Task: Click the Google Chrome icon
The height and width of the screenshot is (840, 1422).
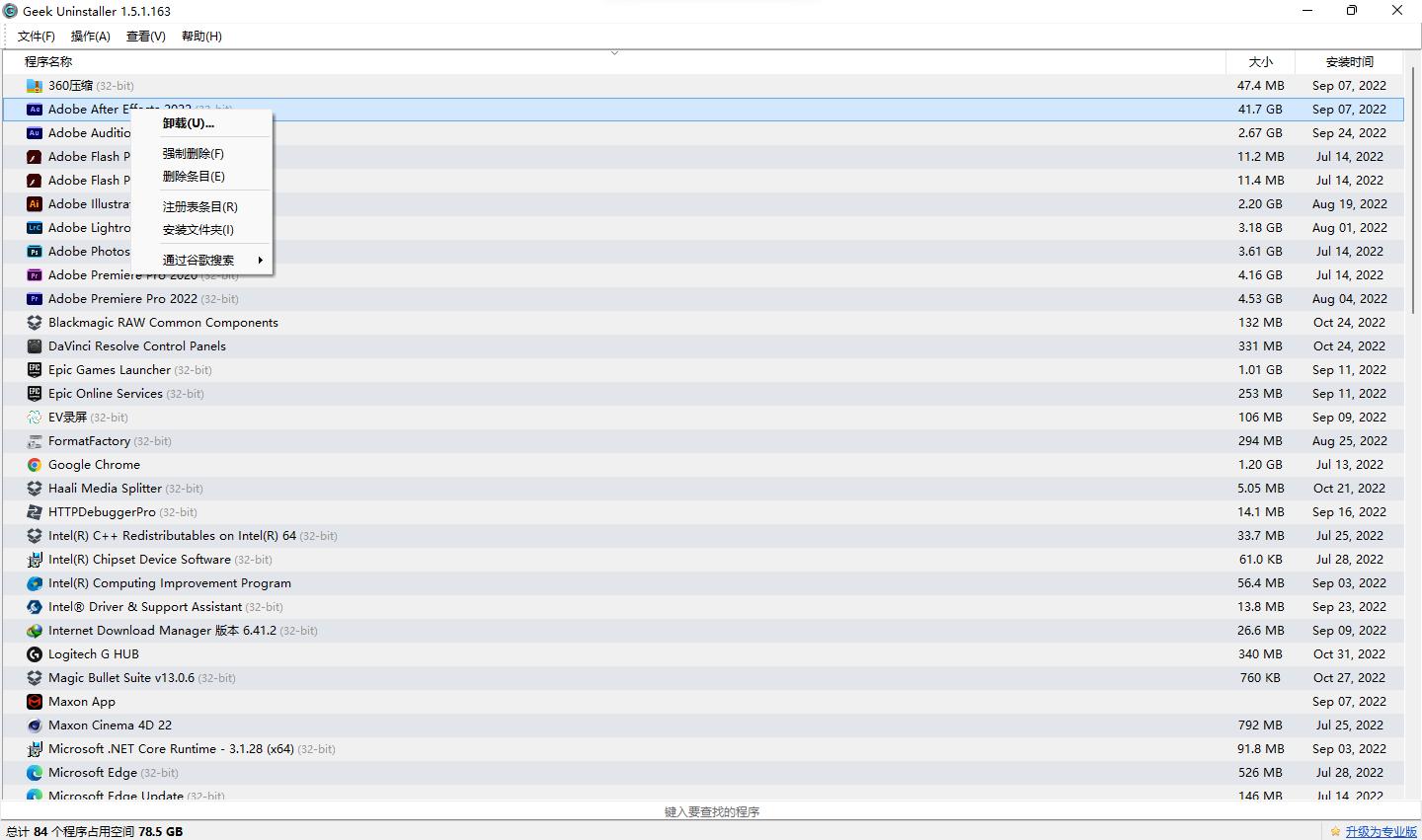Action: click(x=35, y=465)
